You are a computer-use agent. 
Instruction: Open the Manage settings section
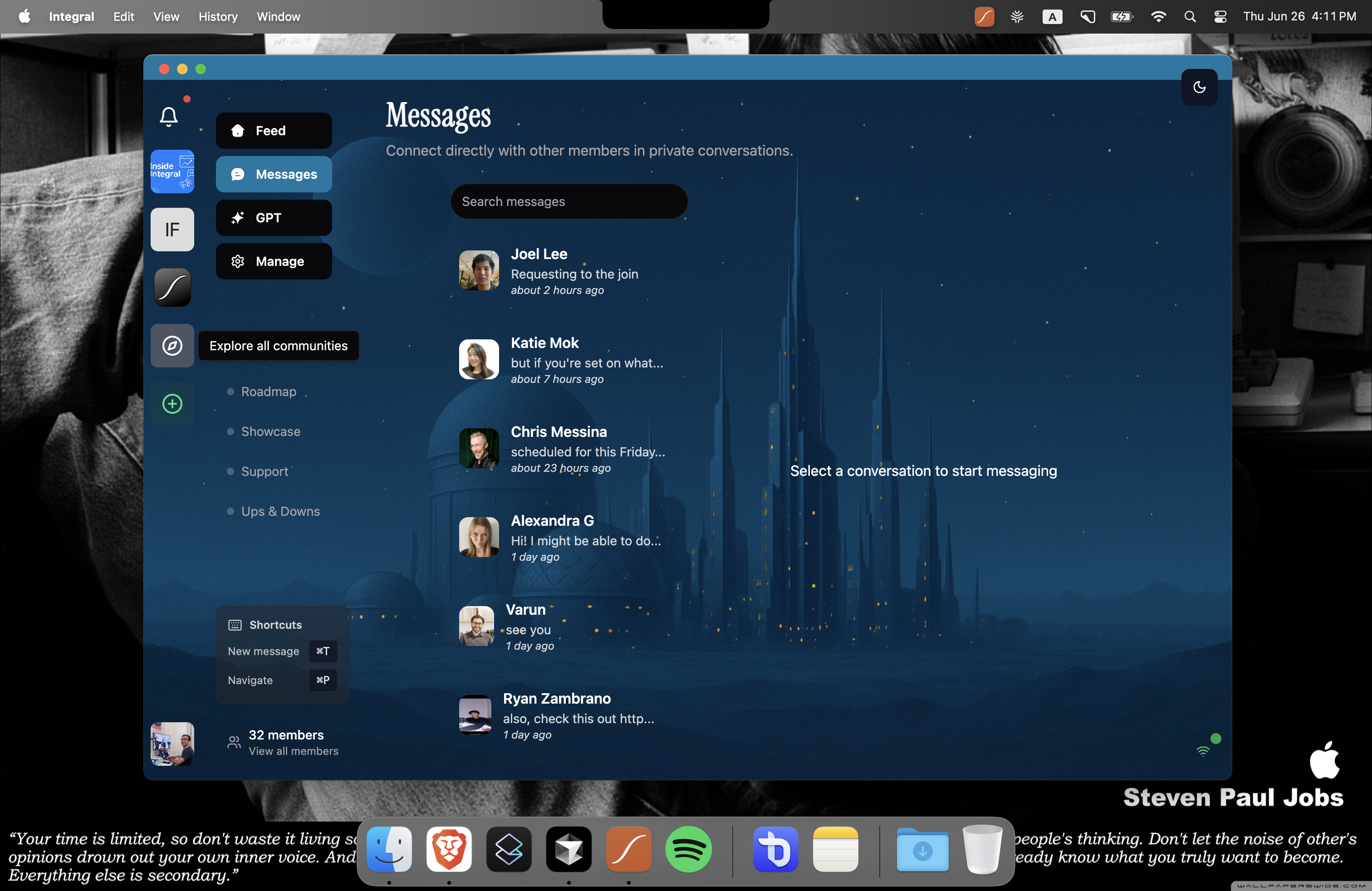(x=273, y=261)
